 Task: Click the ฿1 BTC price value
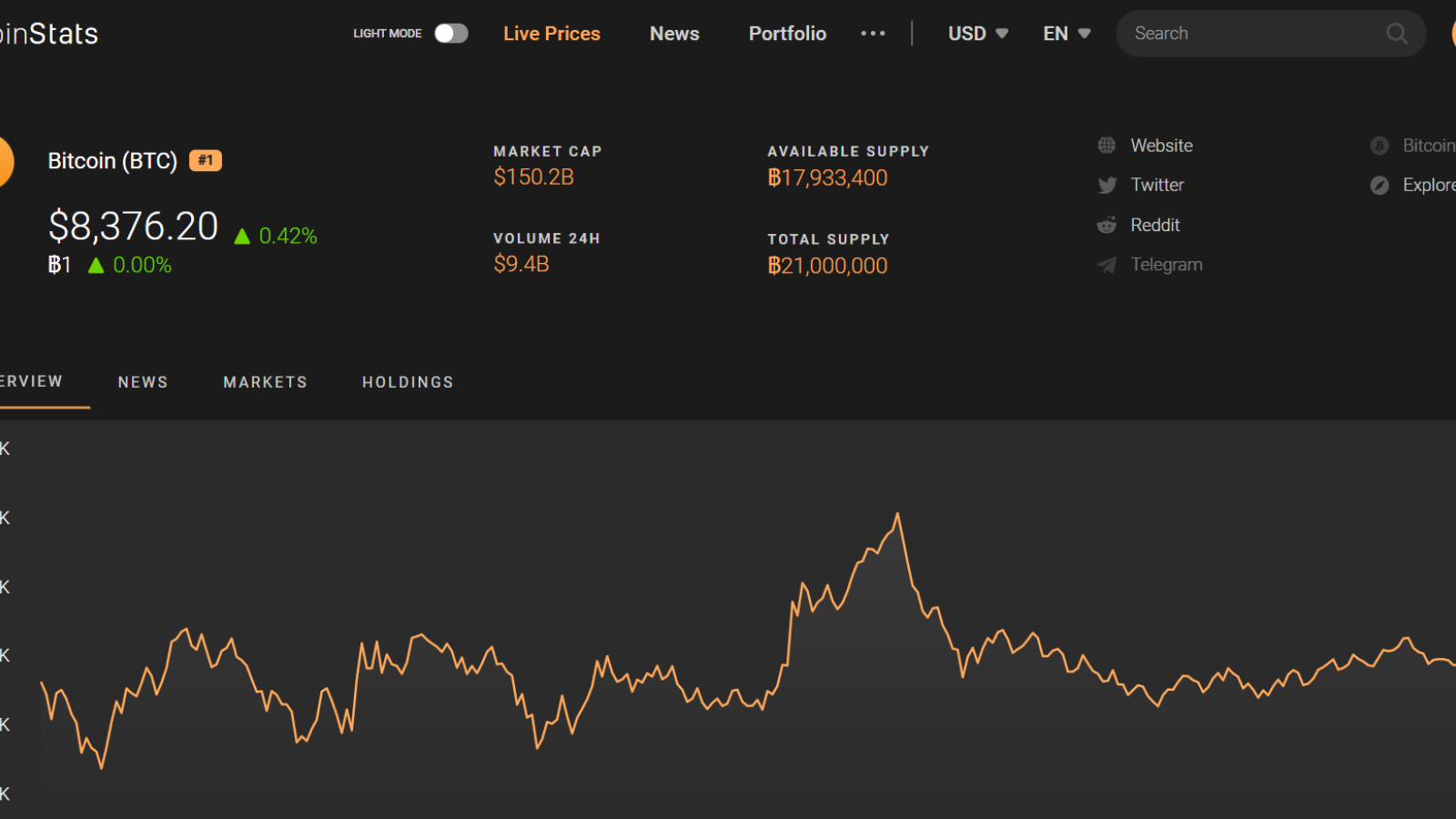tap(59, 265)
